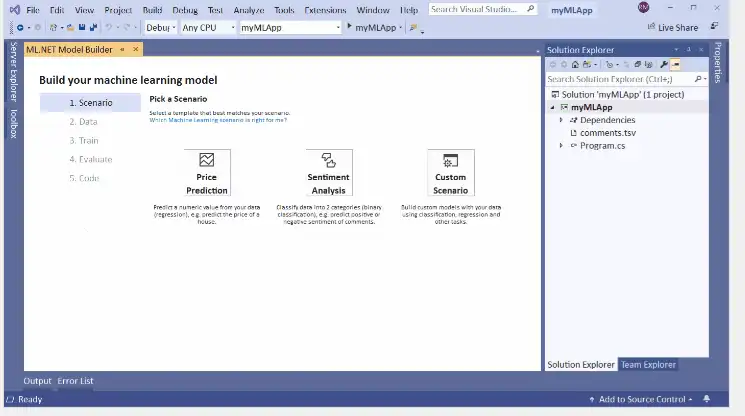Open the Error List tab
The image size is (745, 416).
click(75, 381)
